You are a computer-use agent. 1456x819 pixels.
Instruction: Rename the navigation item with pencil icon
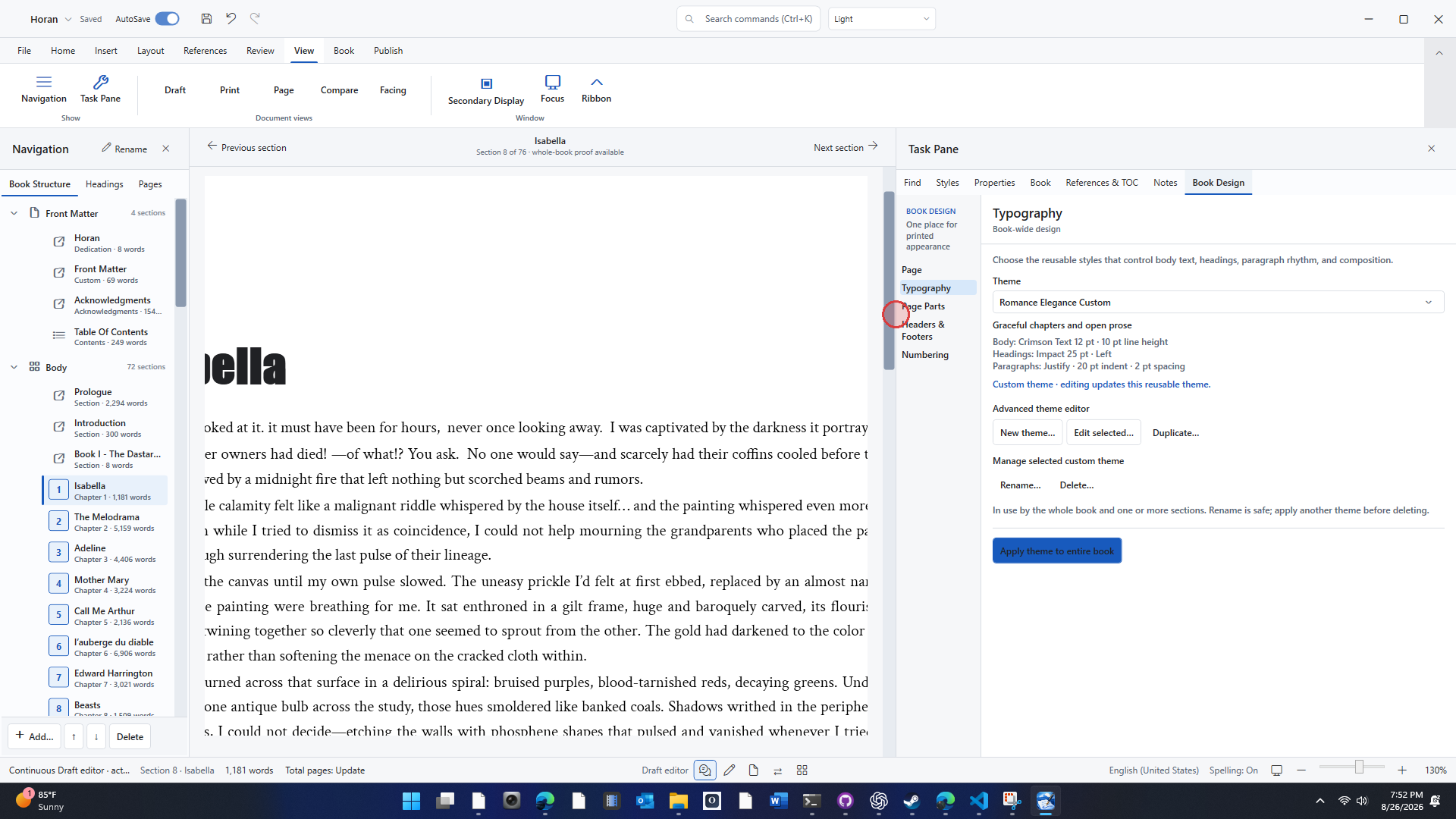click(124, 149)
